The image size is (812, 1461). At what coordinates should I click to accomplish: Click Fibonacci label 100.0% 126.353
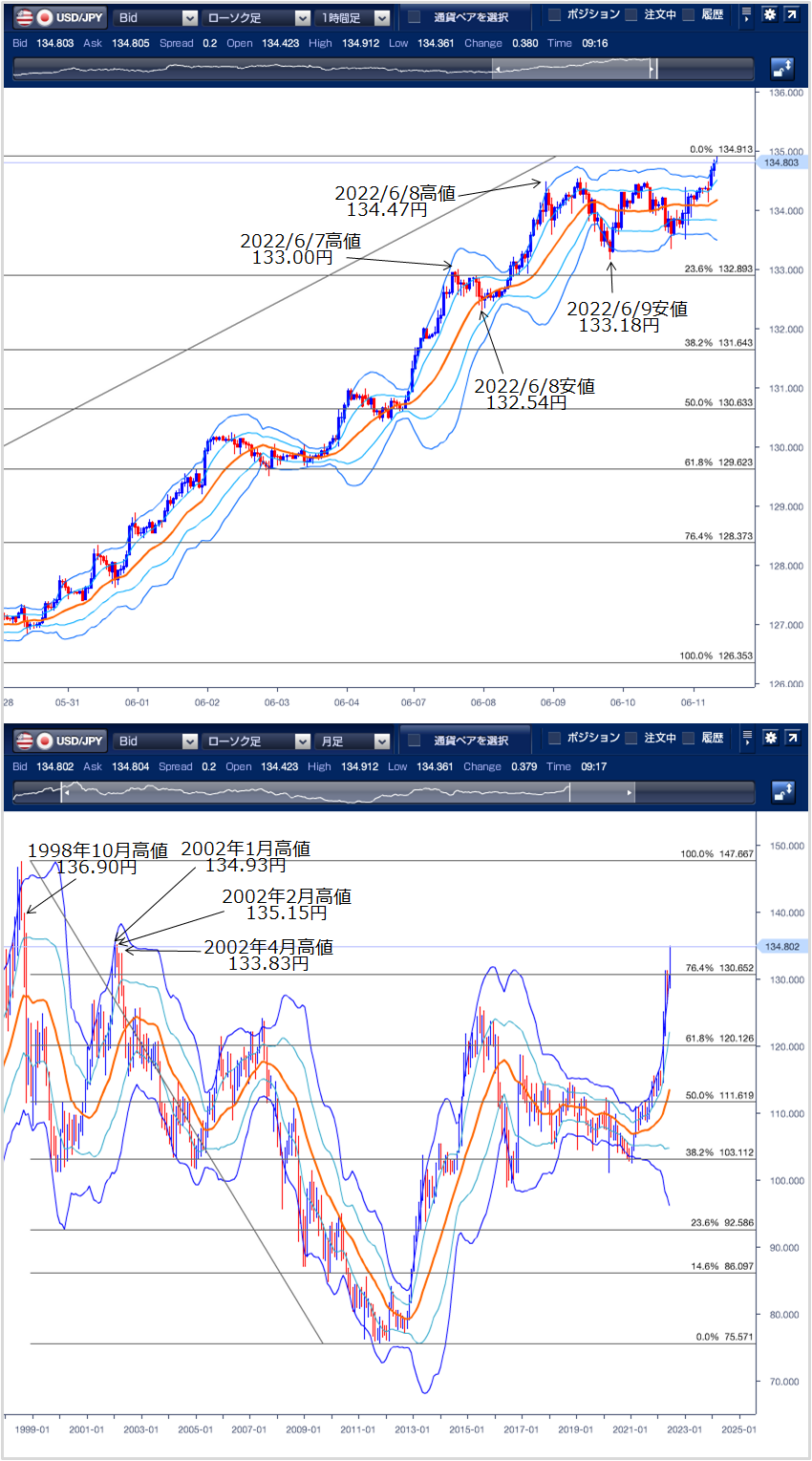click(x=716, y=655)
